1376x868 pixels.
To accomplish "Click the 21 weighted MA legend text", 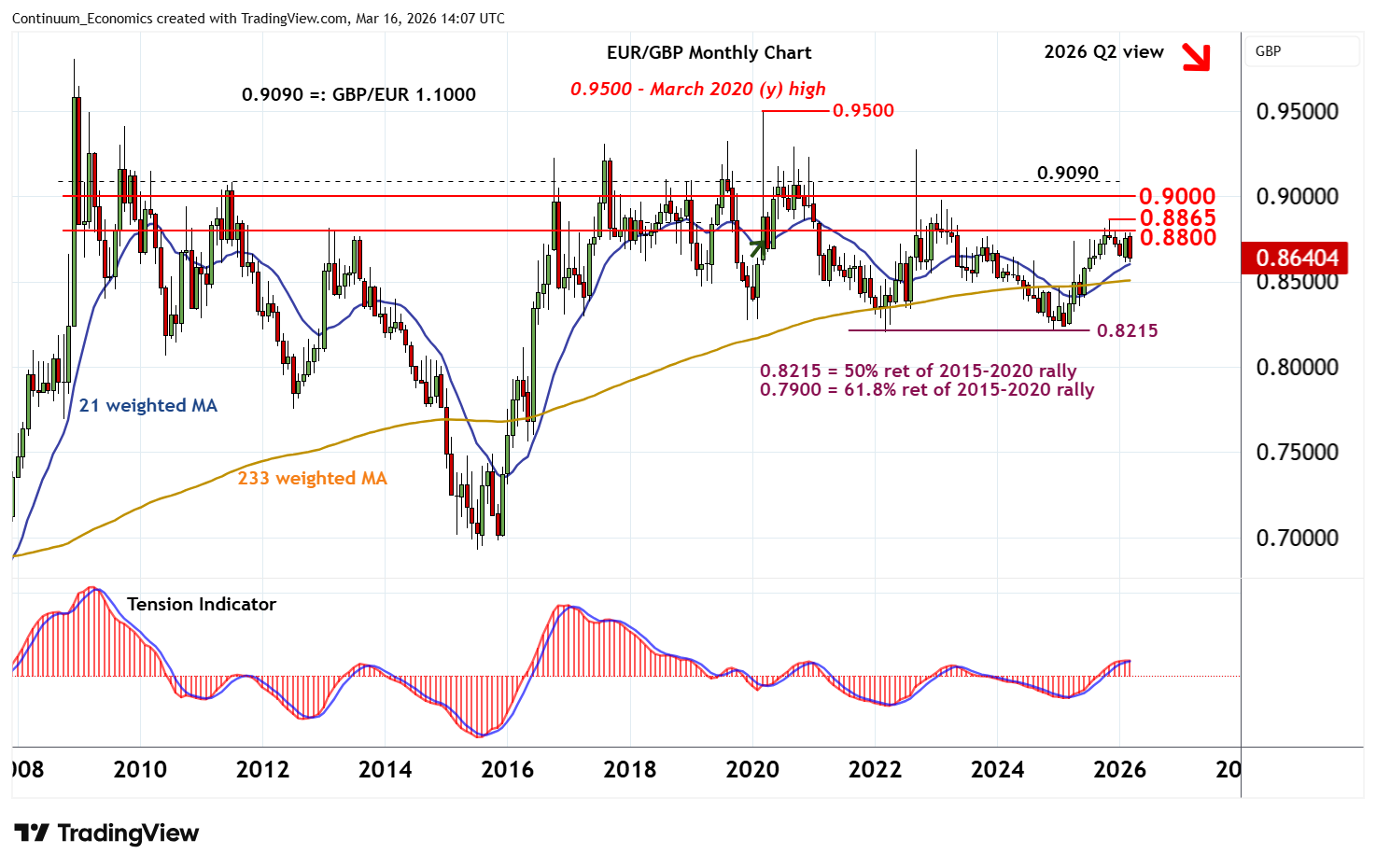I will coord(147,405).
